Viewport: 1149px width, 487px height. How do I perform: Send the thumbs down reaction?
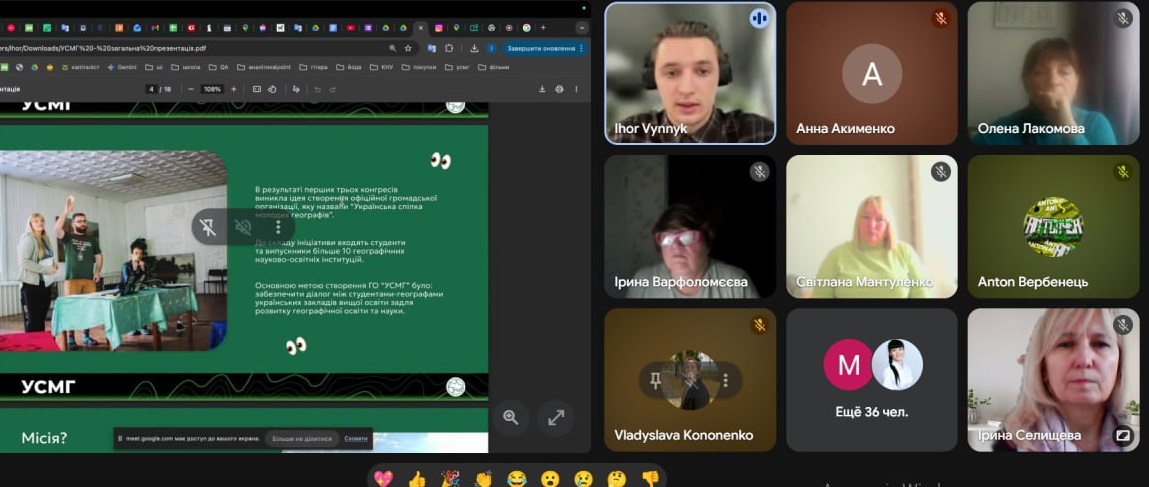(650, 479)
